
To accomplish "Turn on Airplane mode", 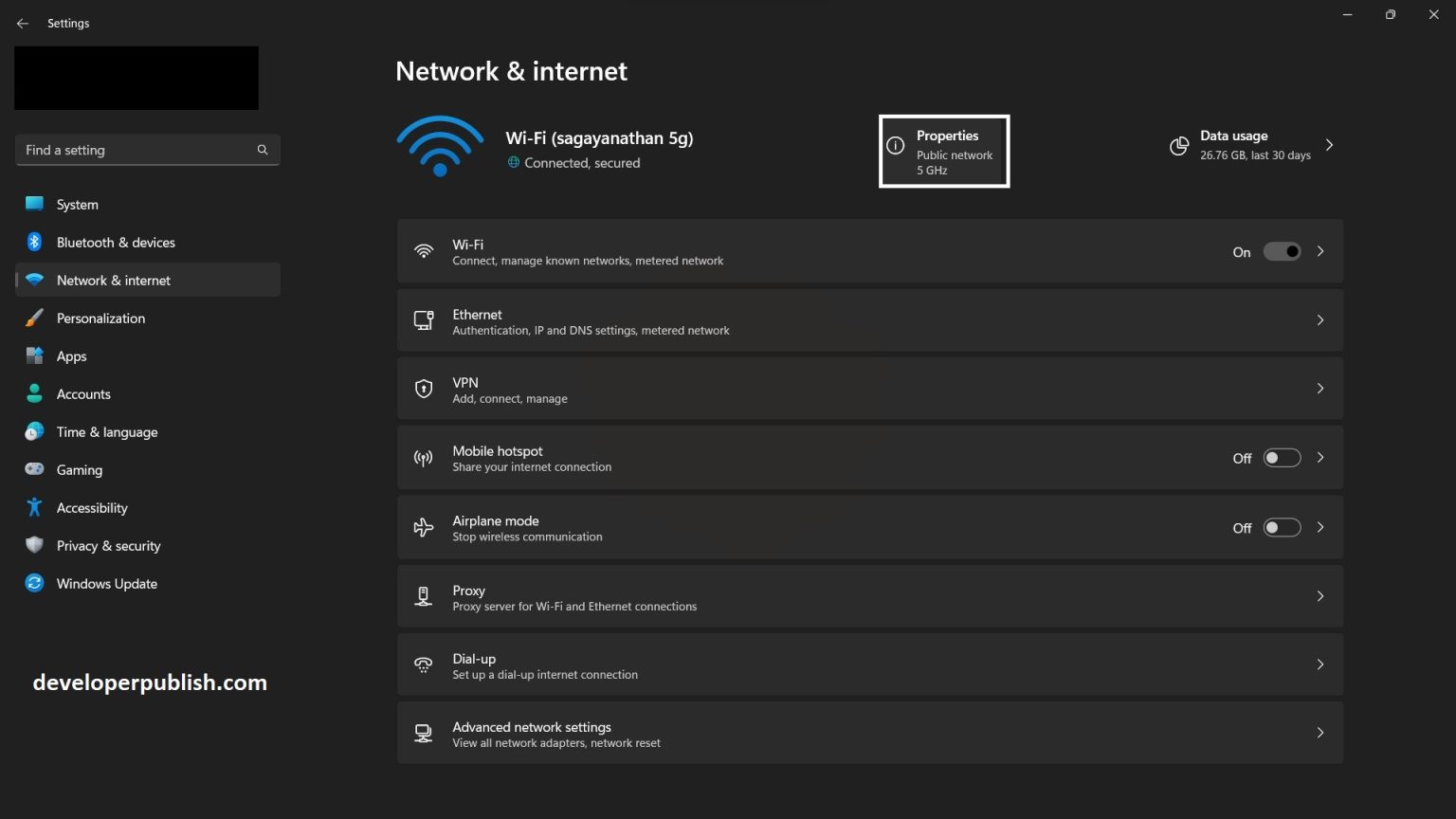I will (1282, 527).
